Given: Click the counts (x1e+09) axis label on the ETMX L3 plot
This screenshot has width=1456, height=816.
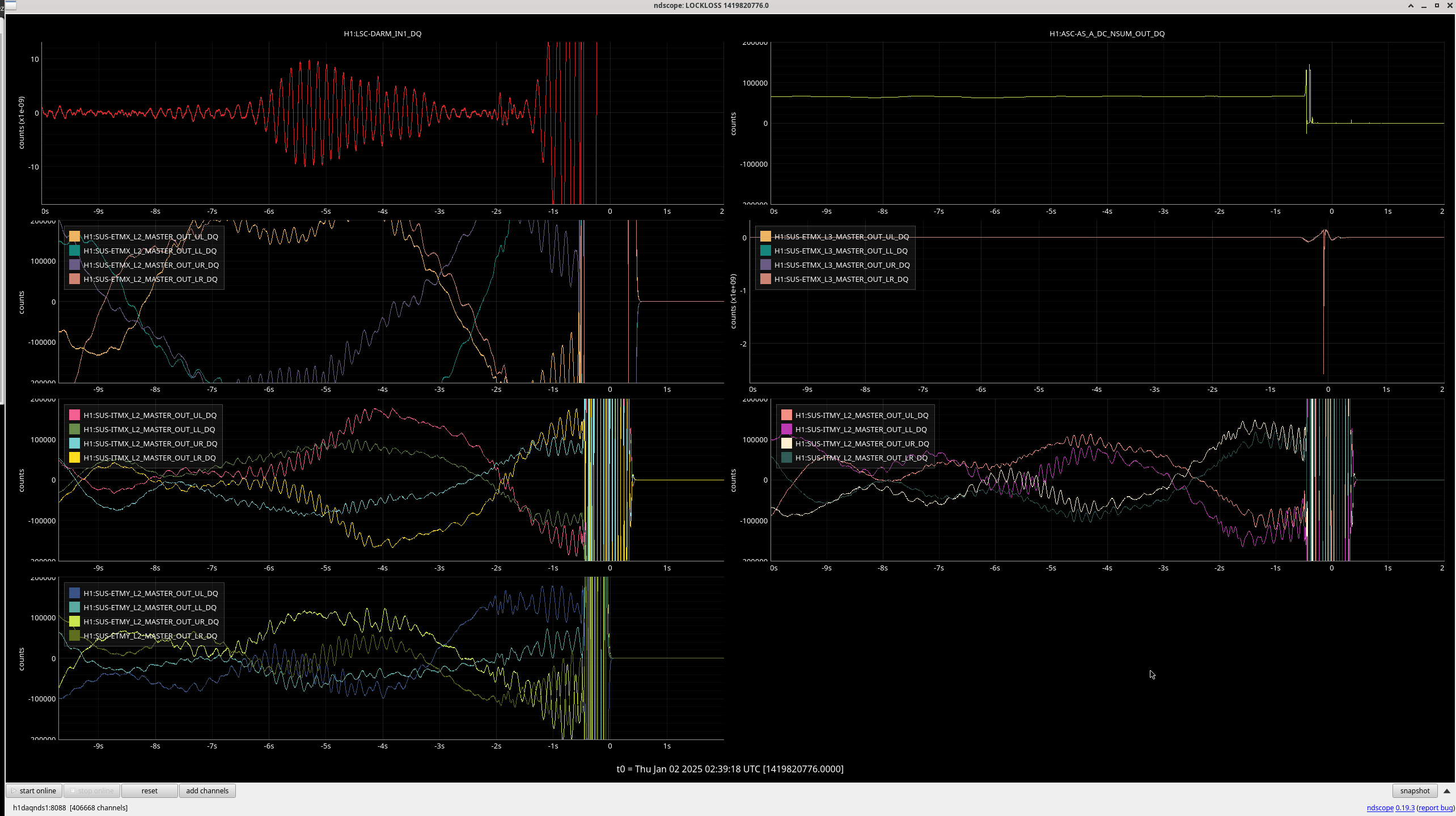Looking at the screenshot, I should (733, 301).
